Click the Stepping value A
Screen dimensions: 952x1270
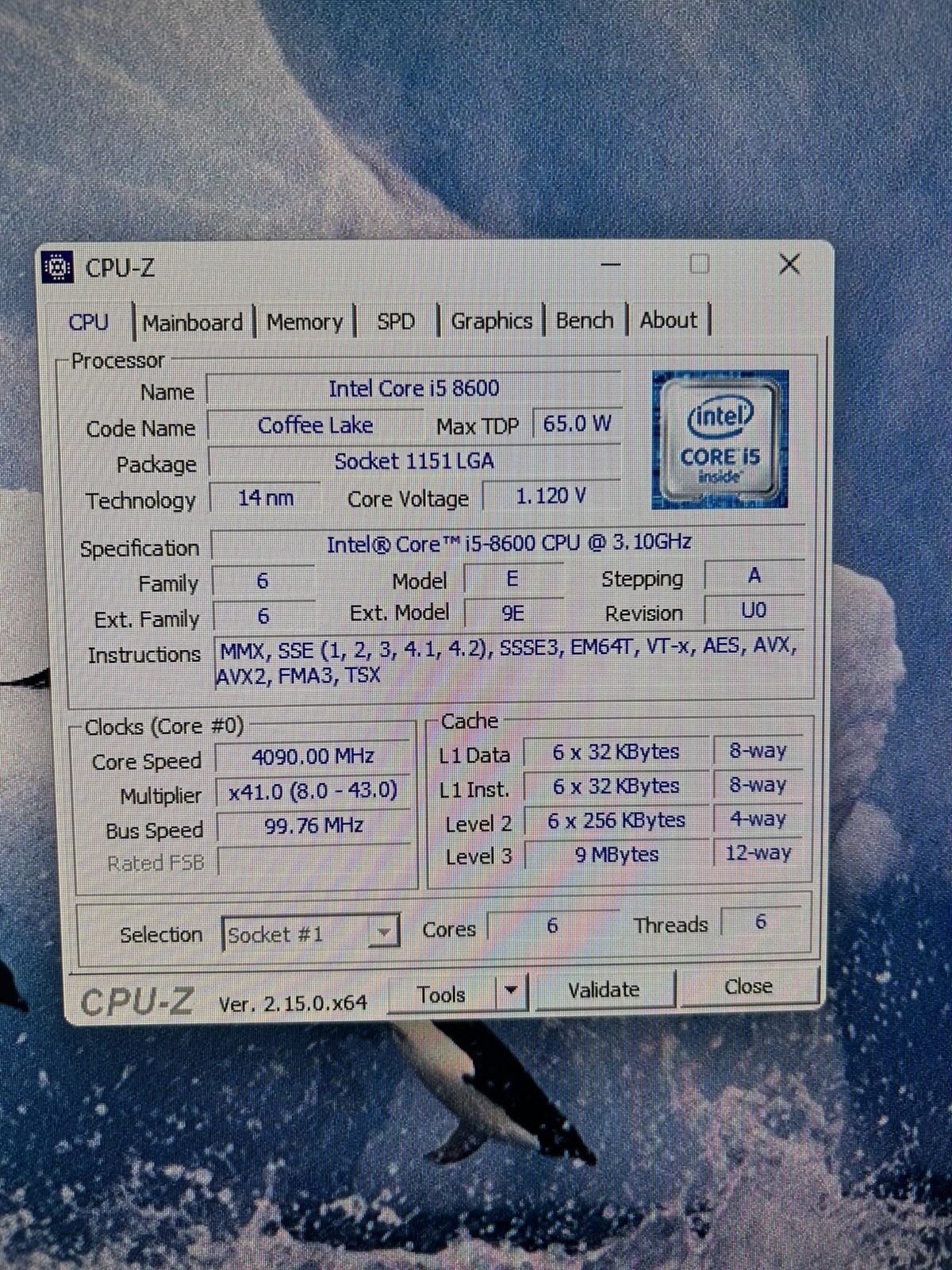(x=754, y=575)
